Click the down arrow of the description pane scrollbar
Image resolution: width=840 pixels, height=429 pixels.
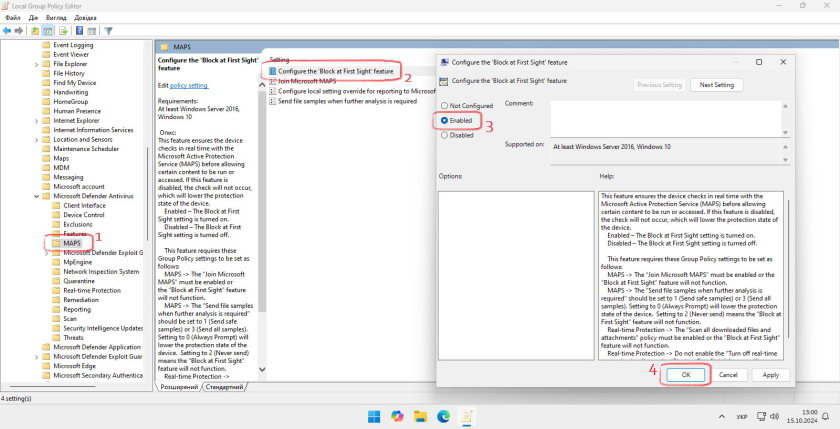tap(262, 369)
